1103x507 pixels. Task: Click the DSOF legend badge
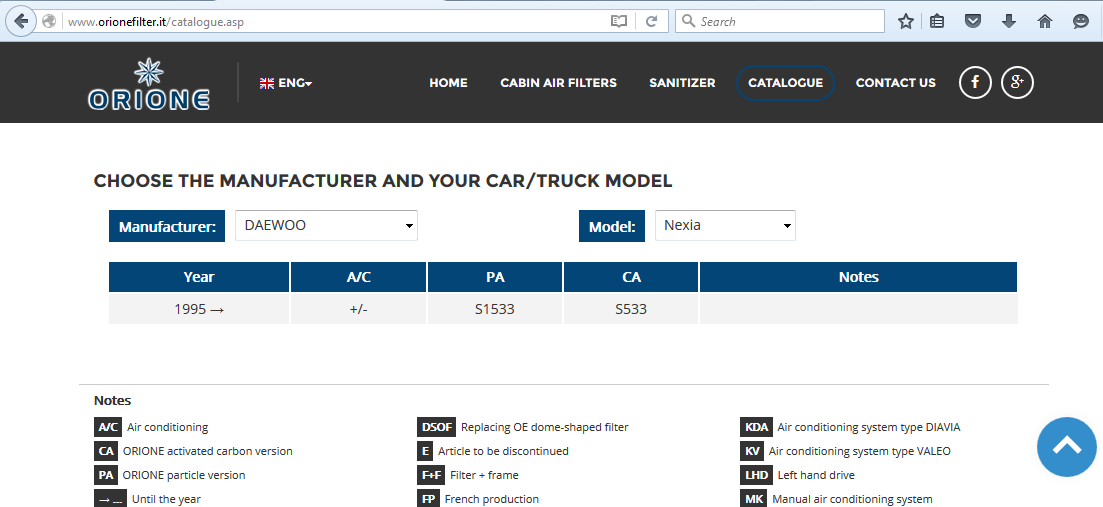tap(436, 427)
